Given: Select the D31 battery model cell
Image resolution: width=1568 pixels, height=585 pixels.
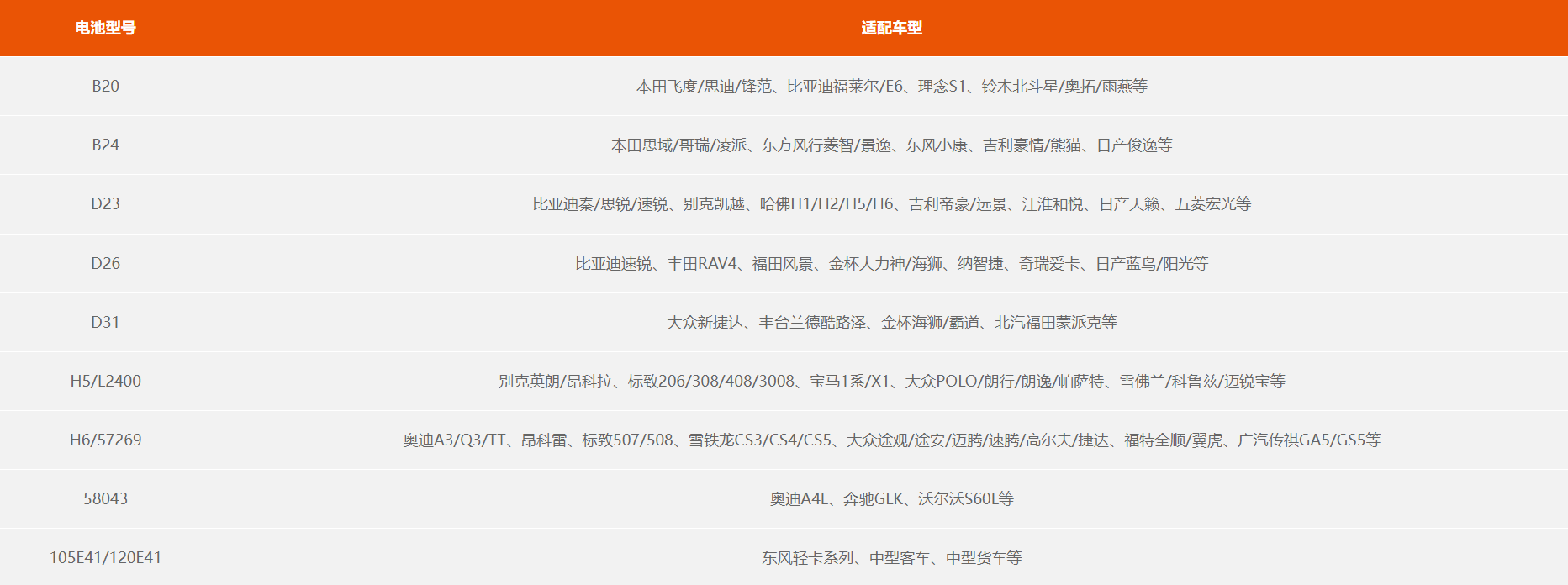Looking at the screenshot, I should [106, 322].
